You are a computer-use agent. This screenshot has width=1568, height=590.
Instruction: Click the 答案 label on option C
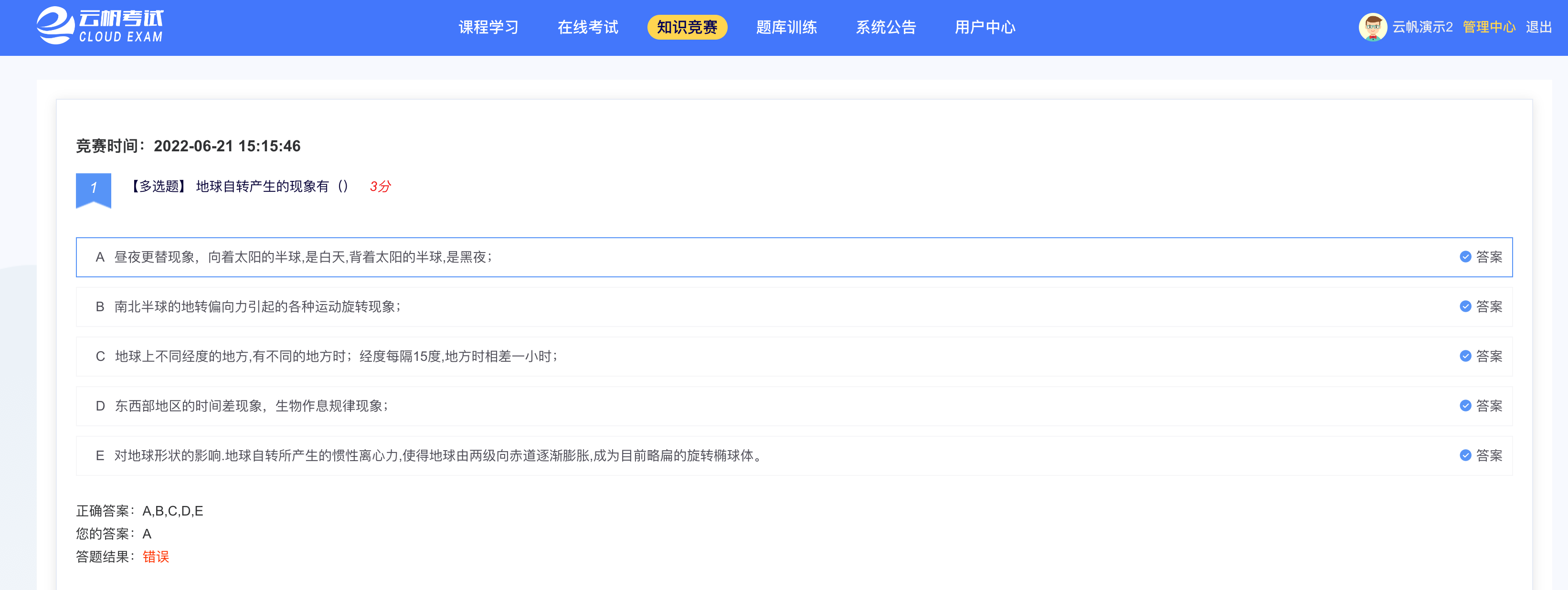pyautogui.click(x=1489, y=357)
